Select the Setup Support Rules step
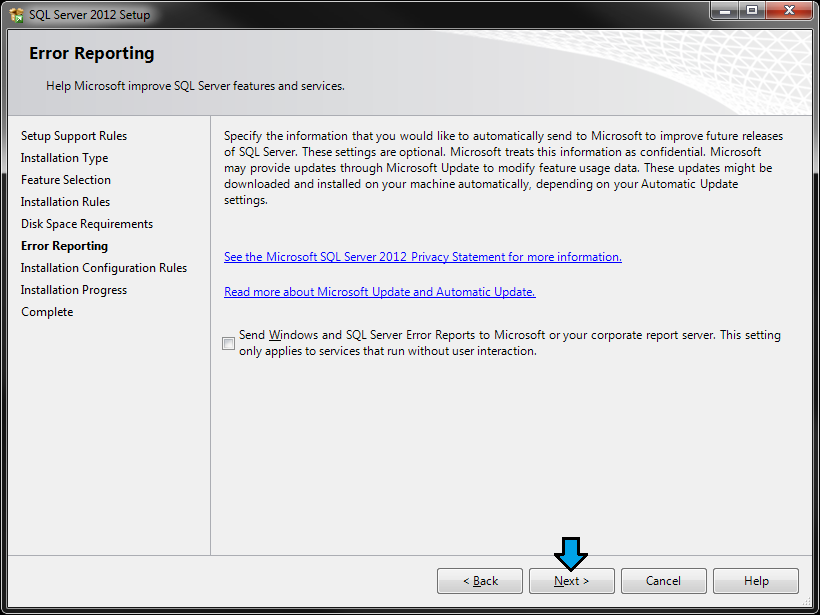 [x=74, y=136]
